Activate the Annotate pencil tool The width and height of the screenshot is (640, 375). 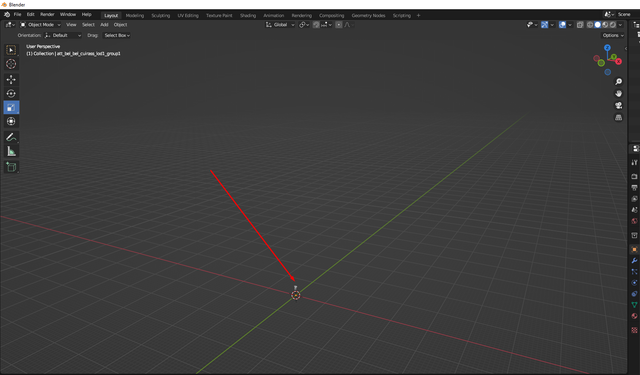tap(11, 138)
